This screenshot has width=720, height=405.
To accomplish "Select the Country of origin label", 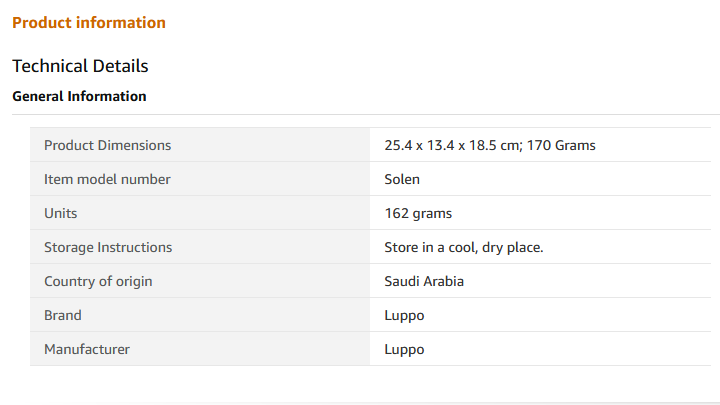I will coord(98,281).
